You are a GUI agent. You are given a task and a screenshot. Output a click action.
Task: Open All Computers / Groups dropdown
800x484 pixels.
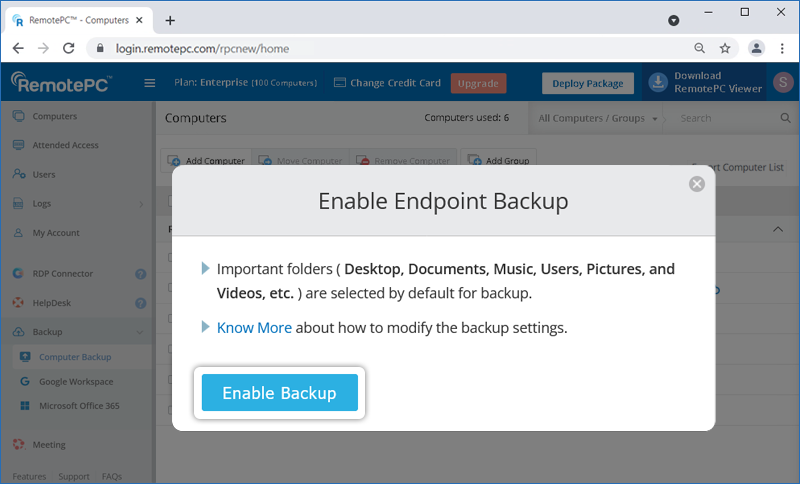(x=598, y=118)
